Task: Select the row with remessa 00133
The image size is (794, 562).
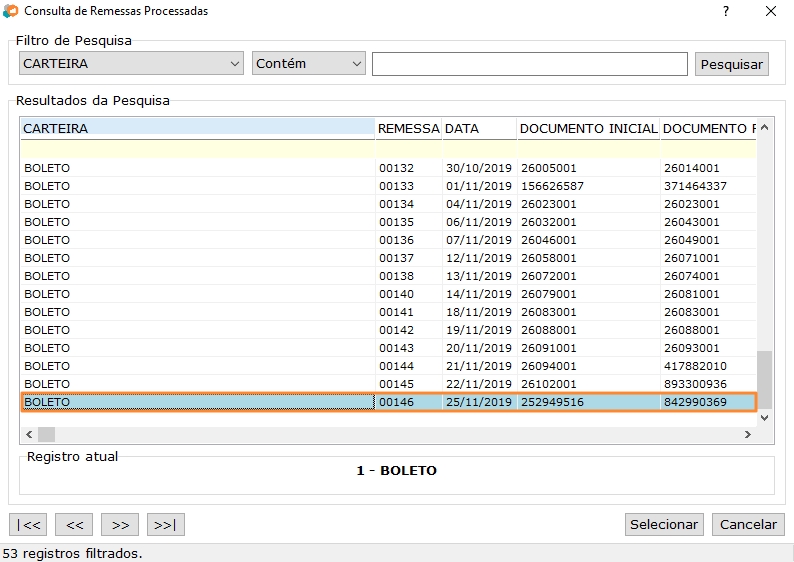Action: 396,186
